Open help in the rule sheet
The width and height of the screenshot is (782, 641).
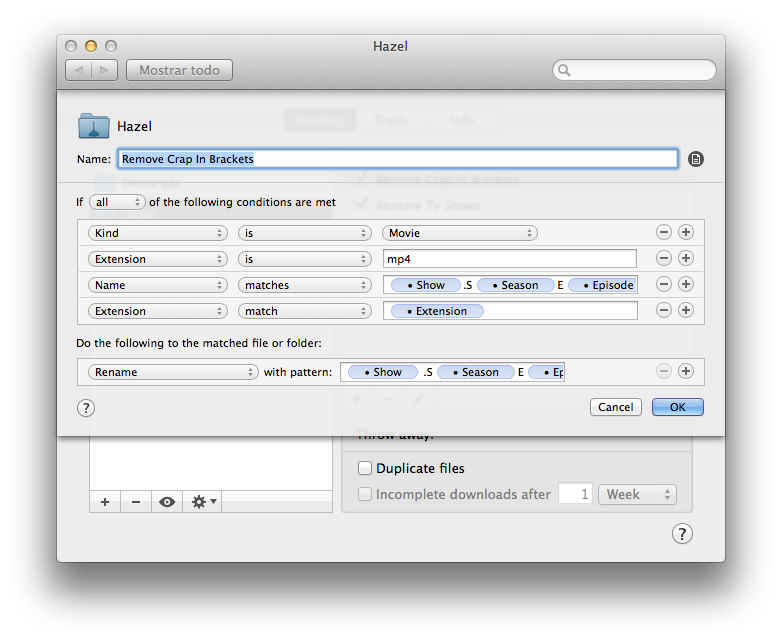(x=86, y=408)
